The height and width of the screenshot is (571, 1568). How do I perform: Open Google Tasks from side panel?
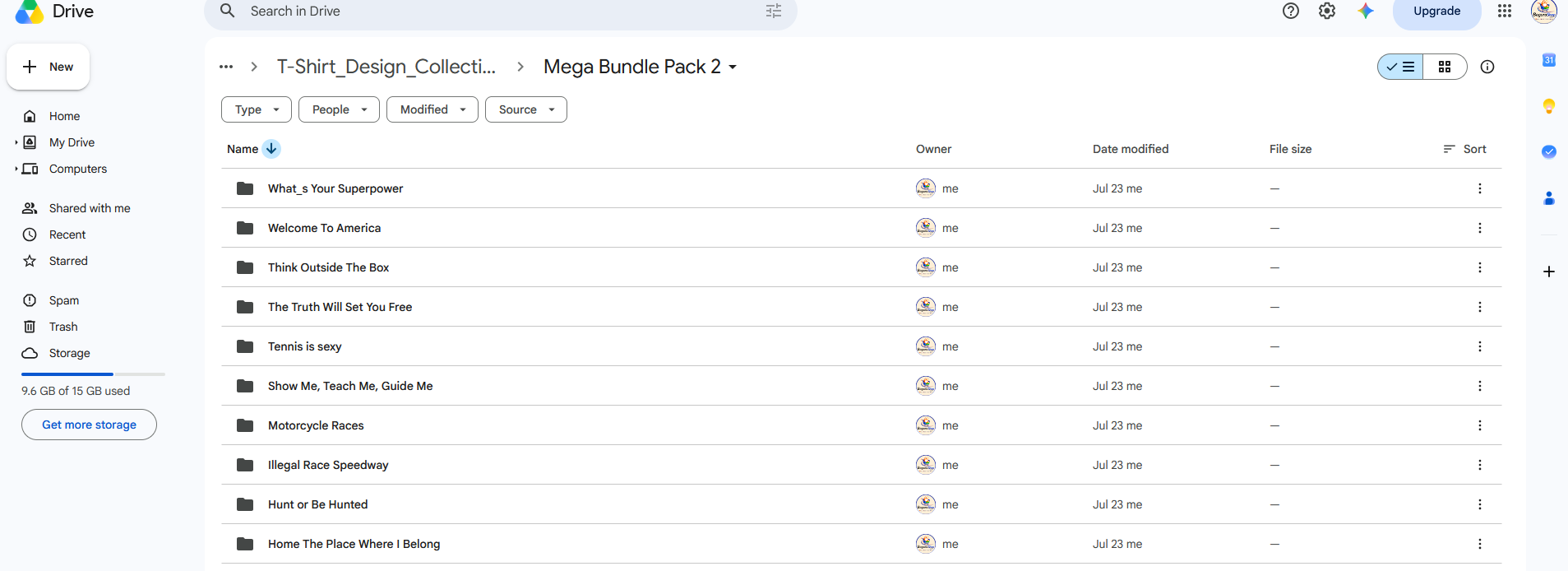tap(1549, 151)
